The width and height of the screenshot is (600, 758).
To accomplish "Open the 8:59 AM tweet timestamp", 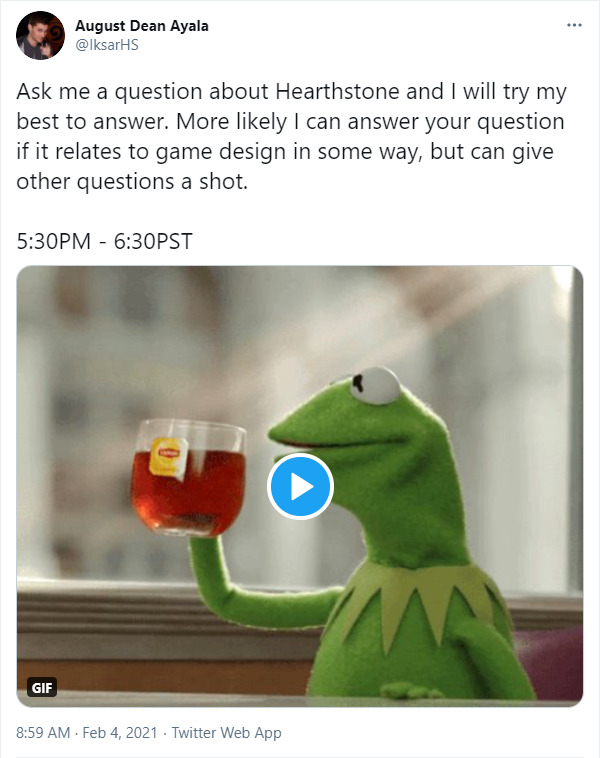I will [44, 733].
